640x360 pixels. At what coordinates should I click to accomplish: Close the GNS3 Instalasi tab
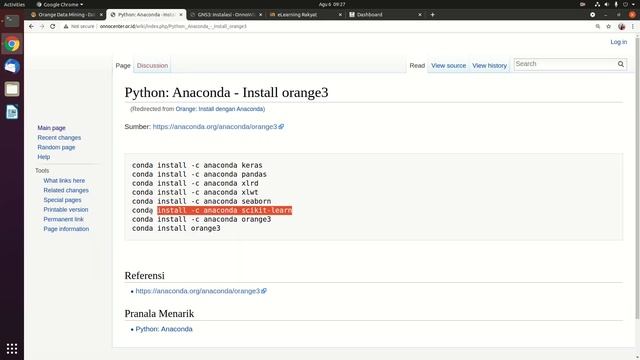(x=260, y=14)
